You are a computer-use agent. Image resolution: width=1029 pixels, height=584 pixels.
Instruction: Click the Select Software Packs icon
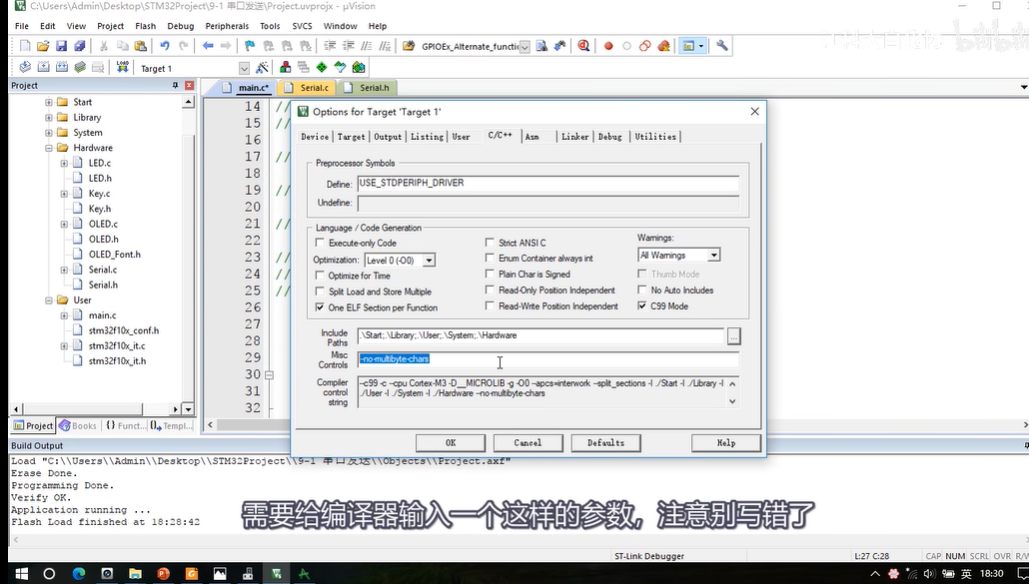click(x=340, y=67)
